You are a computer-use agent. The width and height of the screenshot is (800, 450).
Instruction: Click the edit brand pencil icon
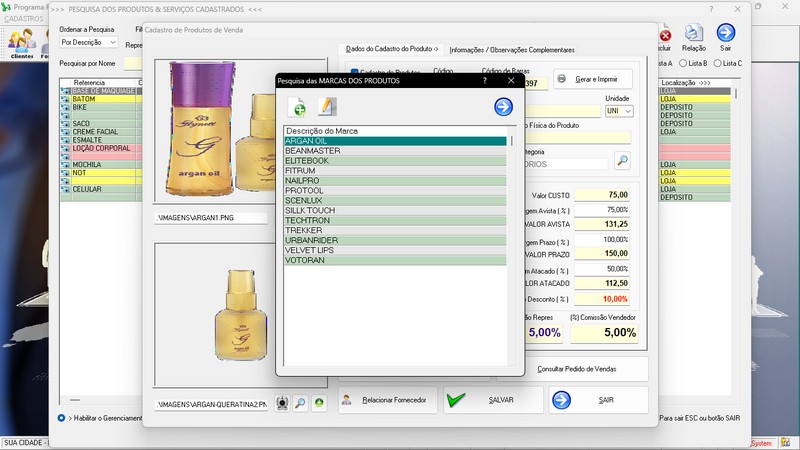pyautogui.click(x=327, y=107)
